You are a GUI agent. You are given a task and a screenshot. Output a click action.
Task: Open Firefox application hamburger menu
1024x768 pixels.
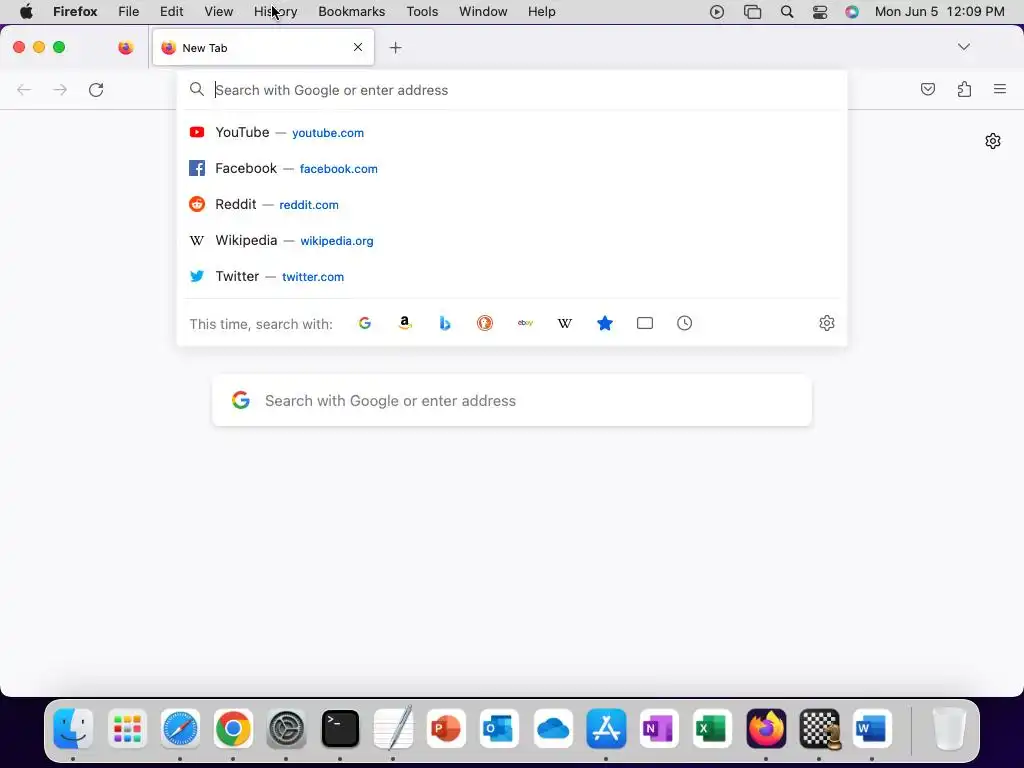tap(1000, 89)
